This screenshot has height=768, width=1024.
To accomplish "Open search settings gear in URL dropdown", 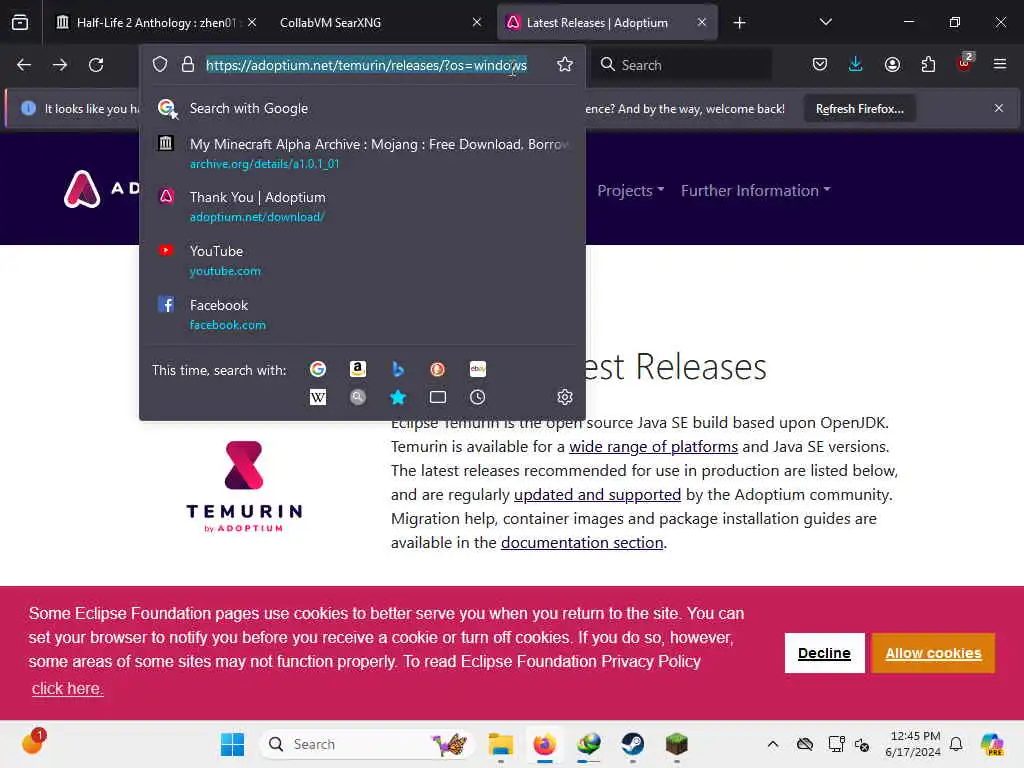I will 565,397.
